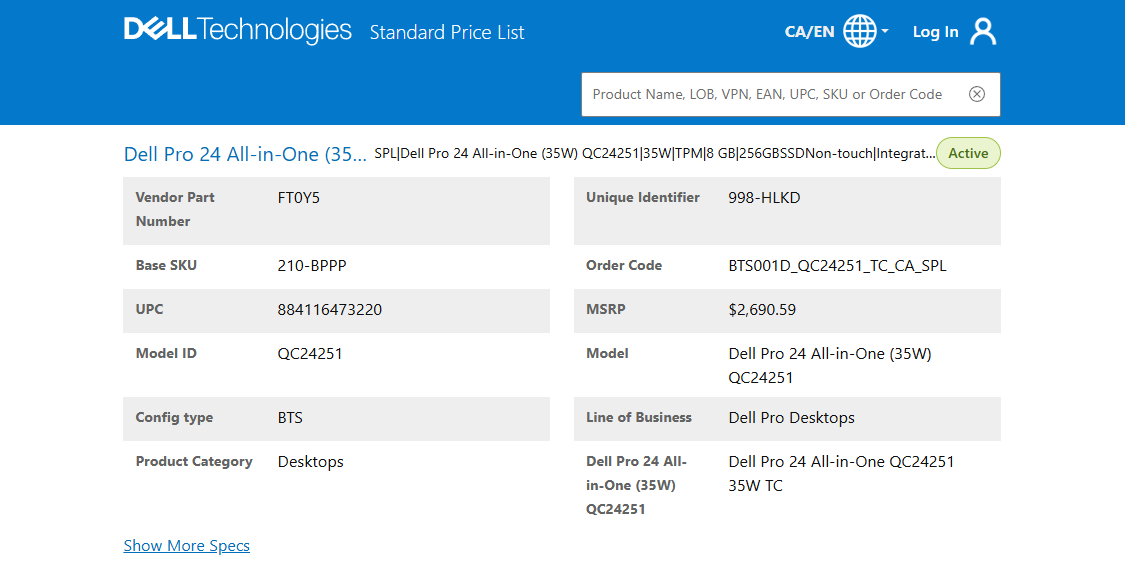The height and width of the screenshot is (567, 1125).
Task: Click the globe region icon
Action: 860,32
